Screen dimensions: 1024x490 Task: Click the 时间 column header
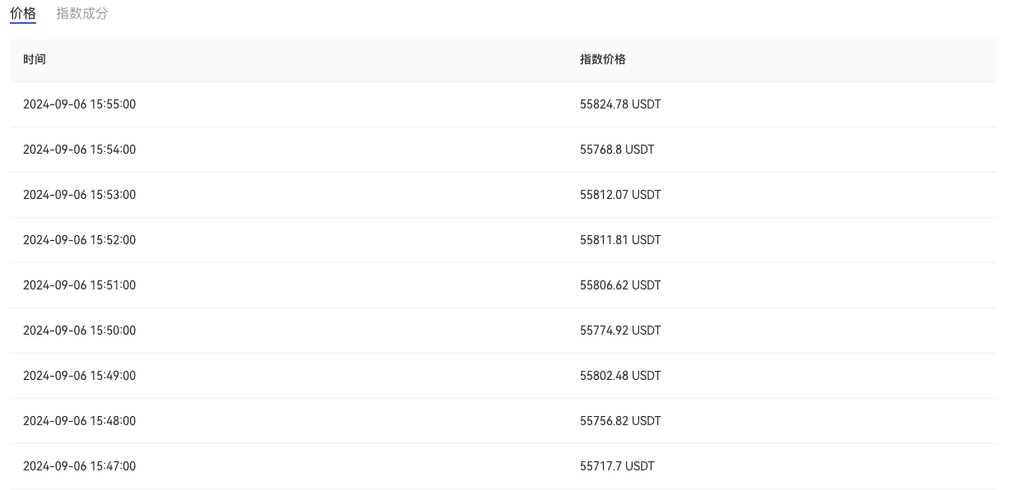pos(35,59)
